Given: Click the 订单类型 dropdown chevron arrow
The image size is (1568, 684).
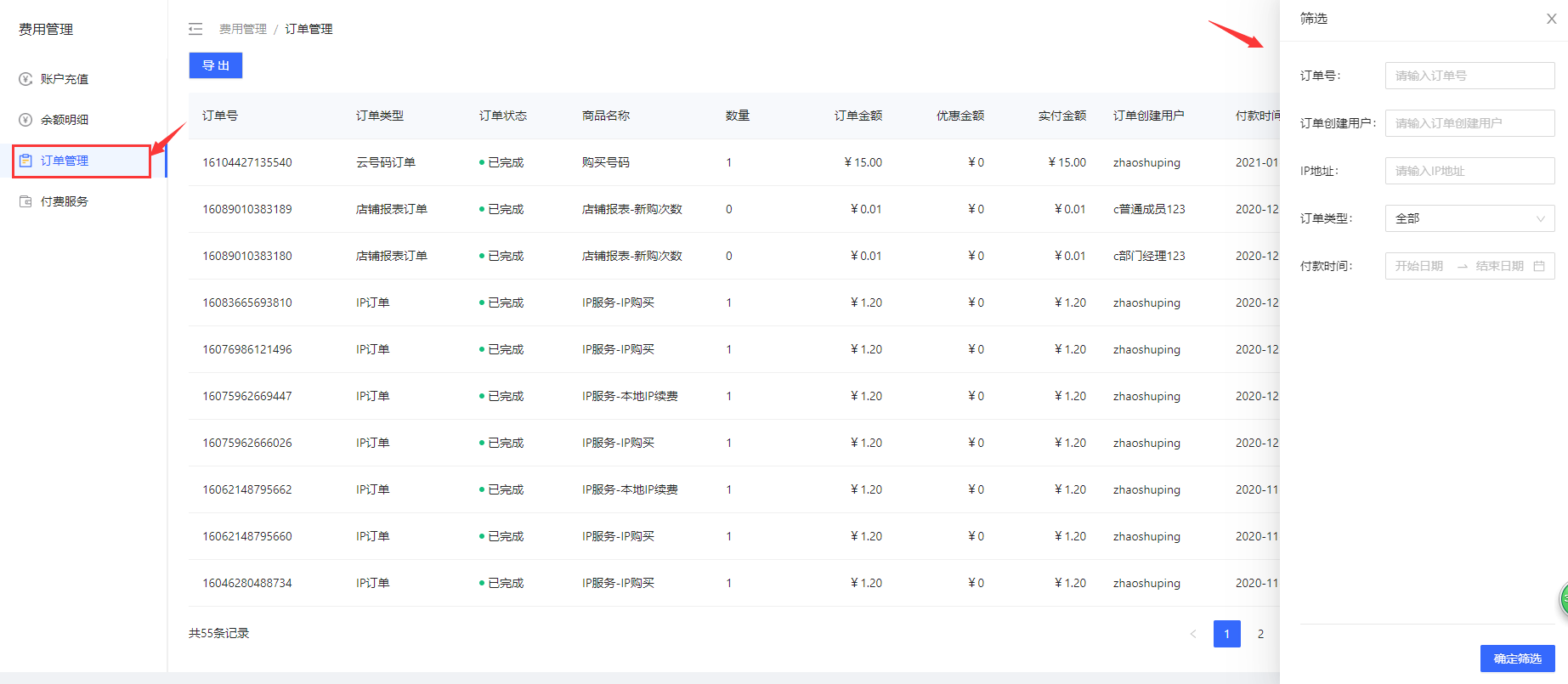Looking at the screenshot, I should pos(1540,218).
